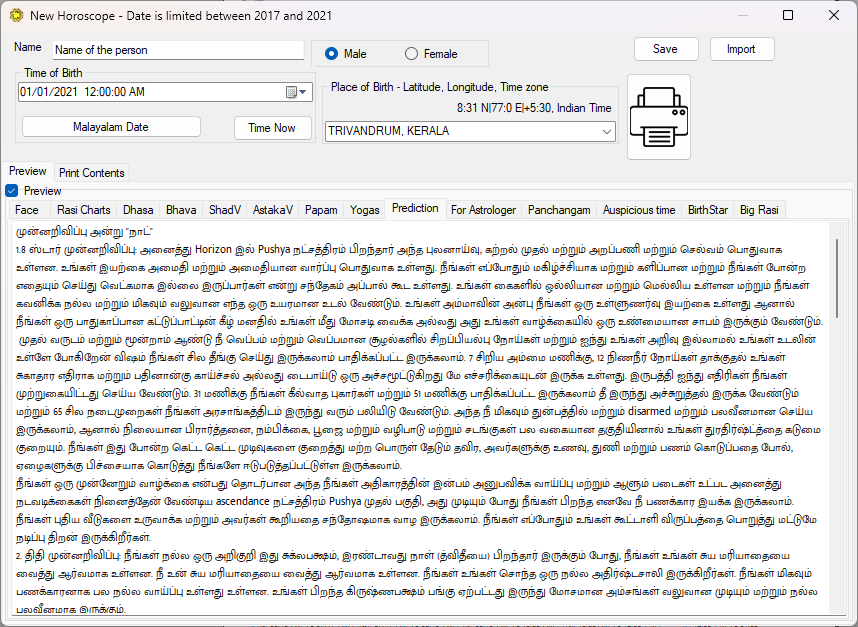Select the Prediction tab
This screenshot has height=627, width=858.
pyautogui.click(x=415, y=208)
